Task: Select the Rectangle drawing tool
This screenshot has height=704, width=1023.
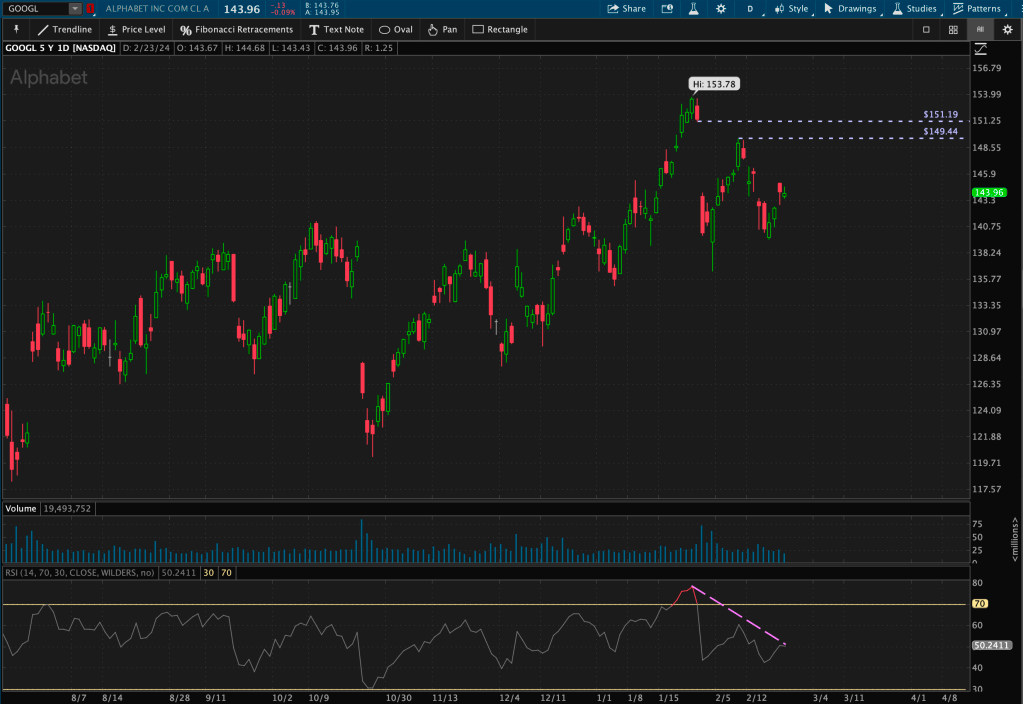Action: pyautogui.click(x=500, y=29)
